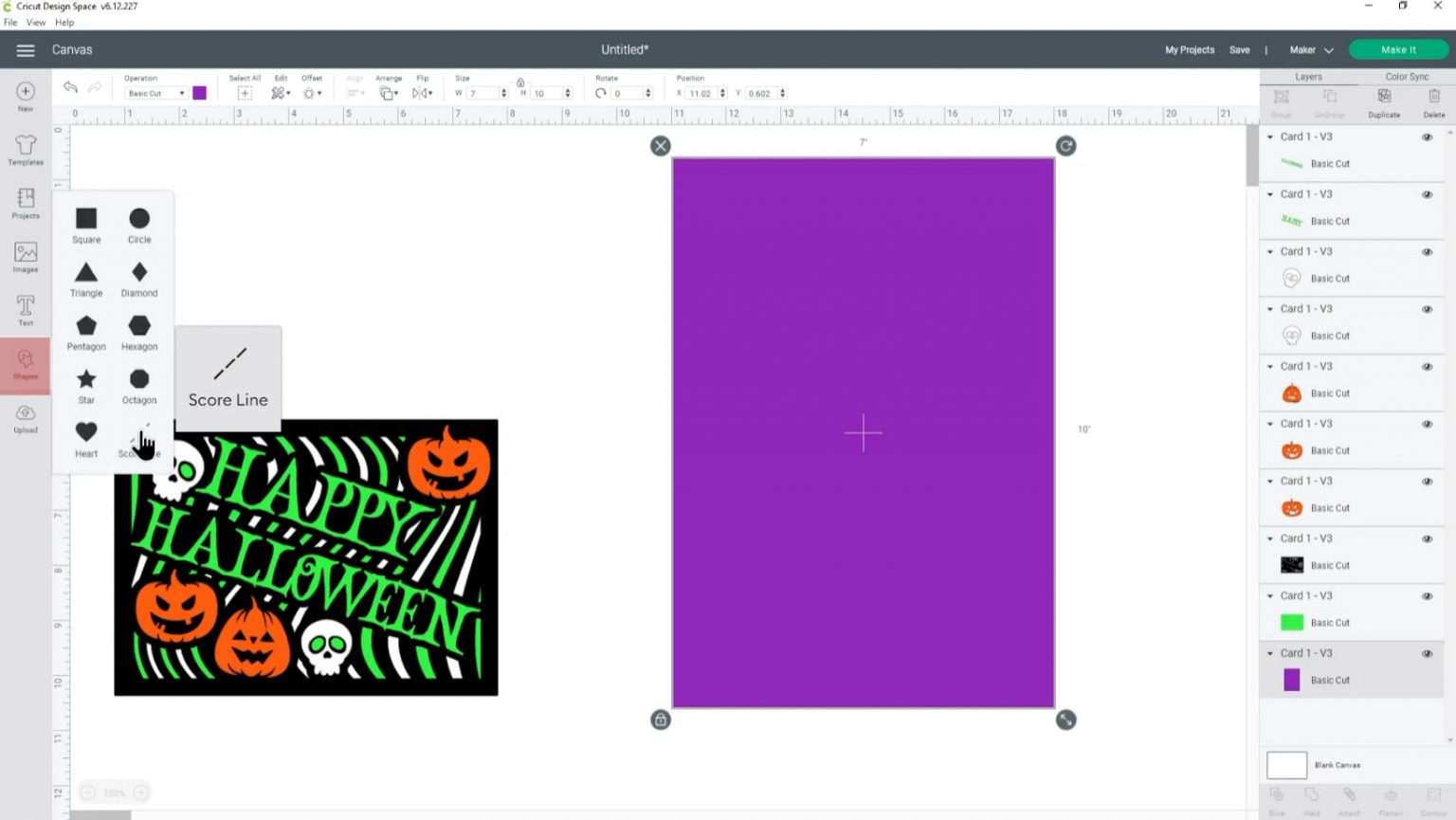Expand the Edit dropdown

pyautogui.click(x=281, y=93)
